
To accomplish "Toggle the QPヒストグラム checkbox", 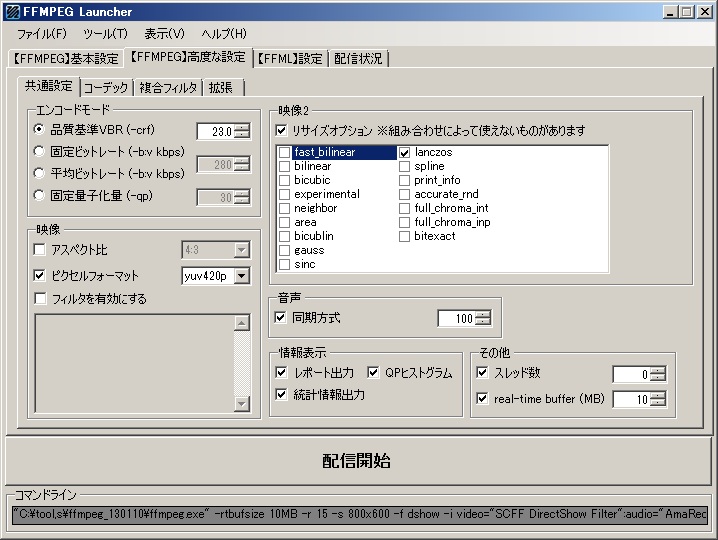I will pyautogui.click(x=373, y=372).
